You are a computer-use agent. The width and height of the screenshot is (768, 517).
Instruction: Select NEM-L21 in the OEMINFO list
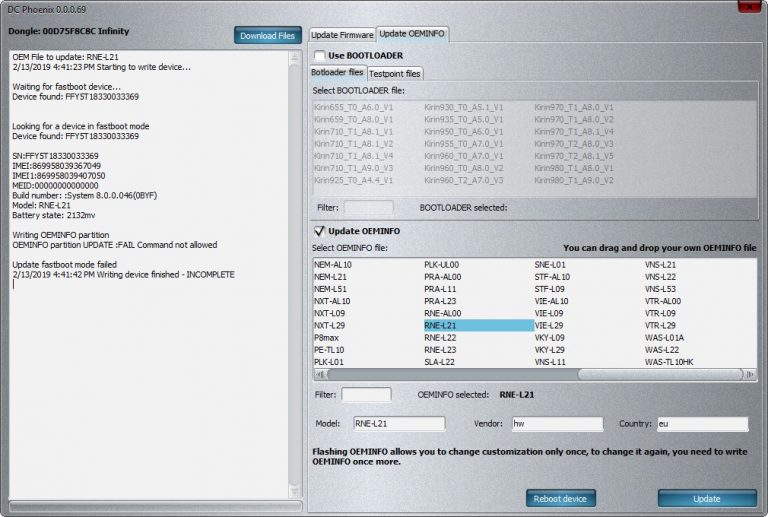330,277
